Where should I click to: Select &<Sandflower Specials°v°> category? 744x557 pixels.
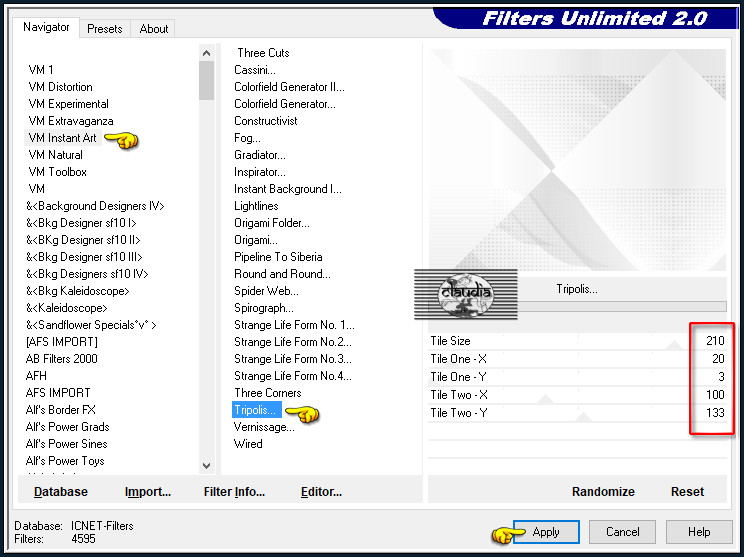click(x=91, y=325)
